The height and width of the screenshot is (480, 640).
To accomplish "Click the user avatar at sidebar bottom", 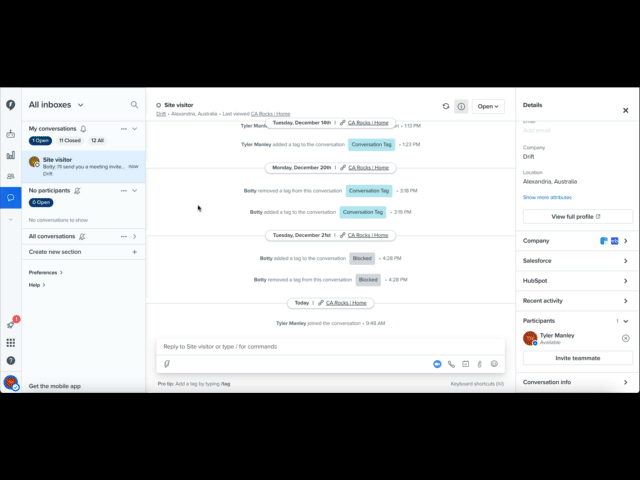I will click(11, 382).
